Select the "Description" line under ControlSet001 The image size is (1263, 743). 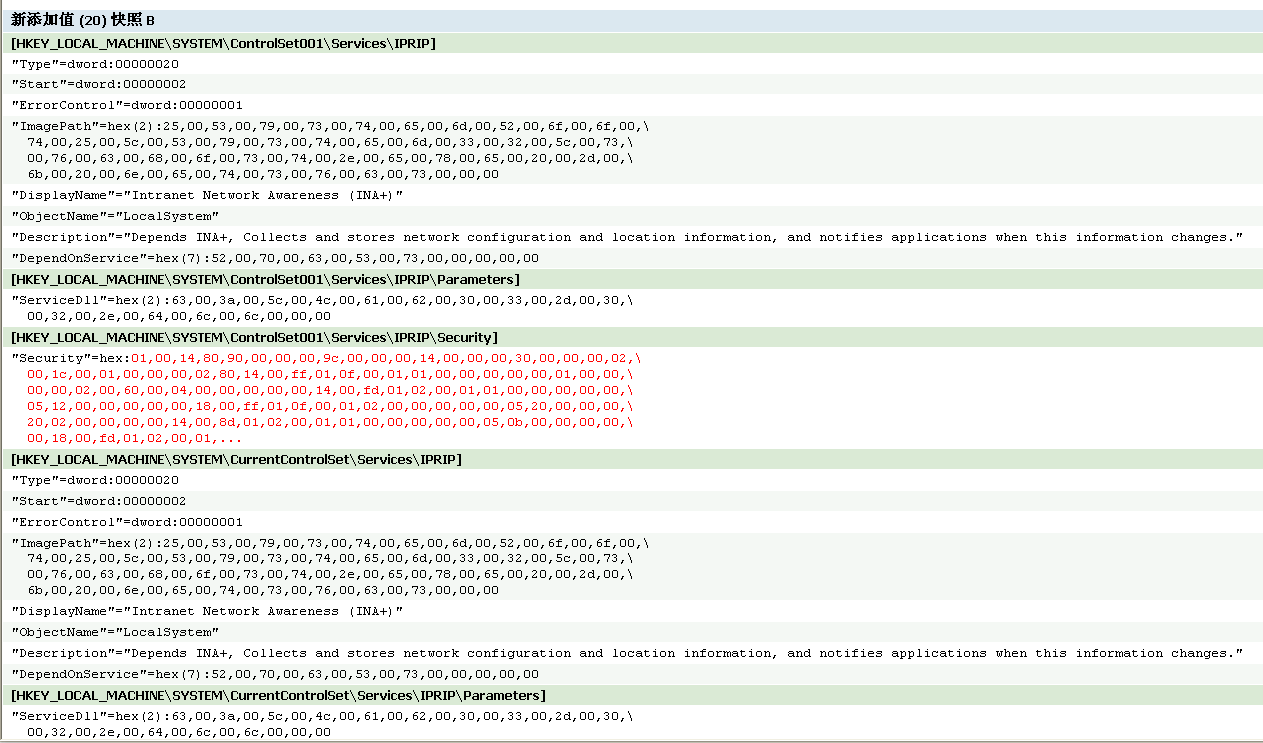[627, 237]
